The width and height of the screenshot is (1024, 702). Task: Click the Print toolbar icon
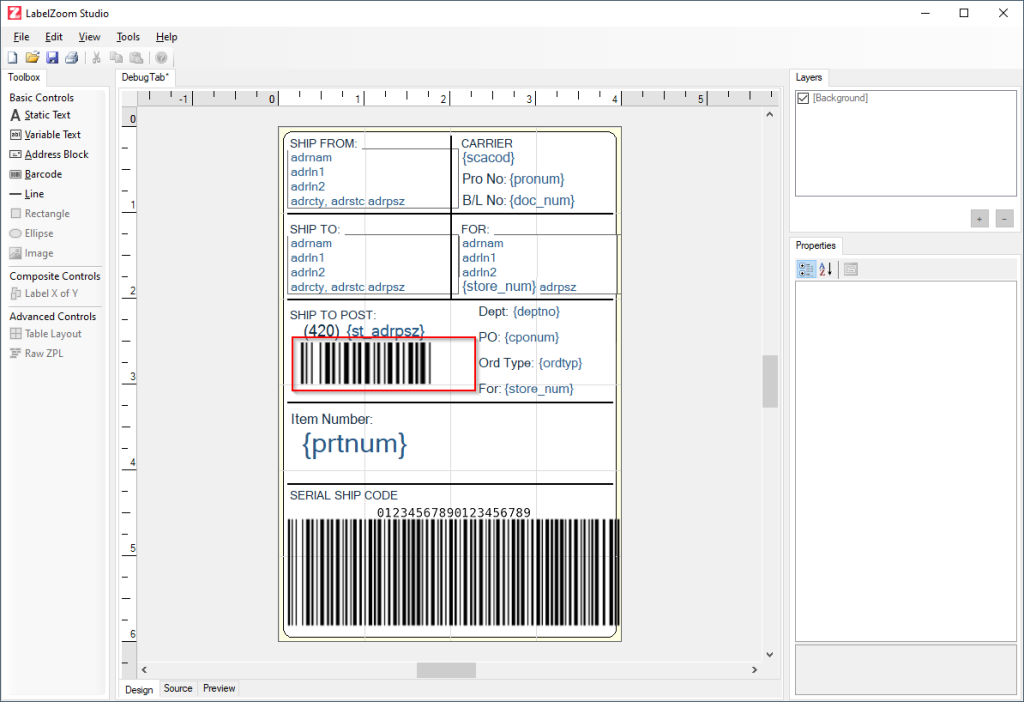click(71, 57)
